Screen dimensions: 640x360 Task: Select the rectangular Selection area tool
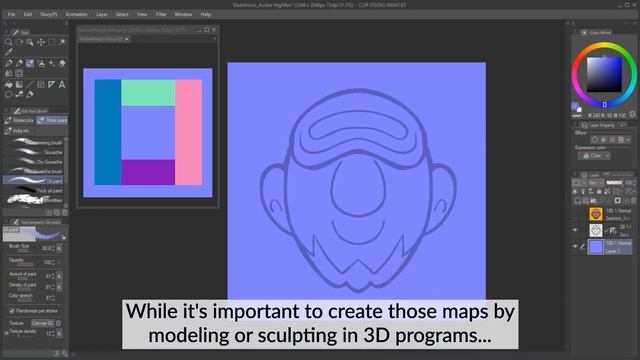pos(51,42)
